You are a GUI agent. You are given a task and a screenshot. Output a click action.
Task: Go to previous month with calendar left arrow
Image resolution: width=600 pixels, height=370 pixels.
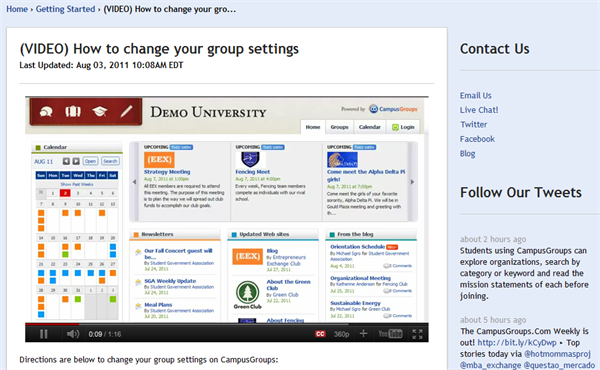coord(66,161)
